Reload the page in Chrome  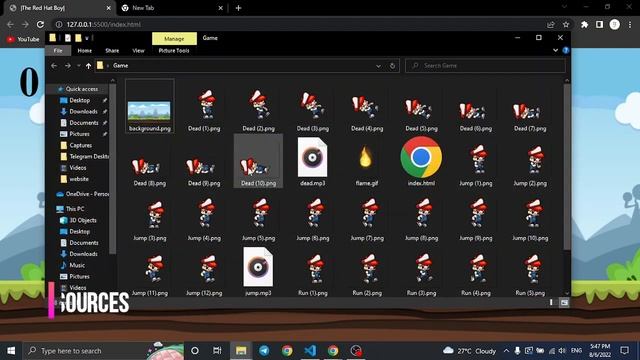(x=40, y=24)
